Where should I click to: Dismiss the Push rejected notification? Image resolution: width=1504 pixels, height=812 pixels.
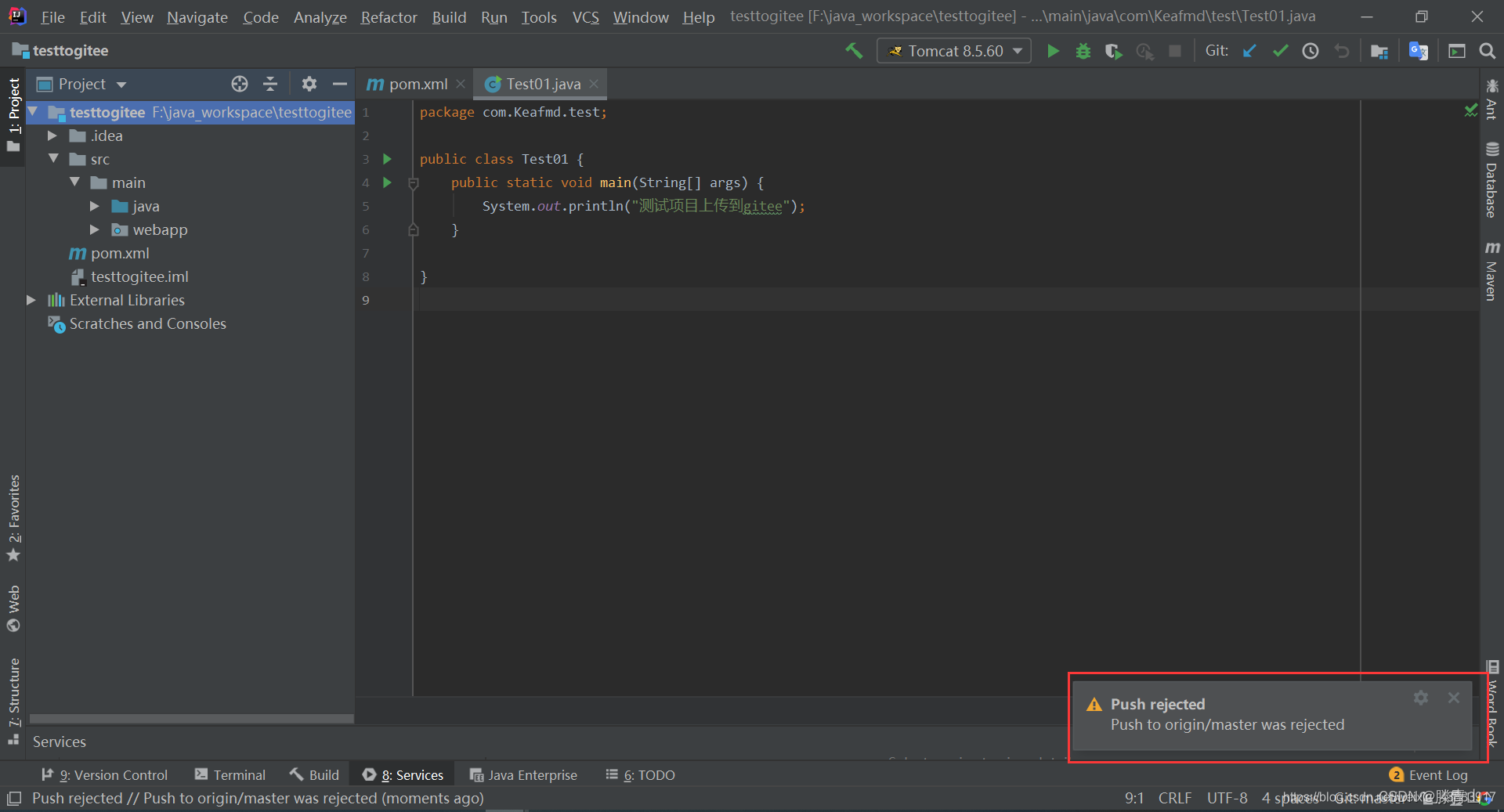tap(1454, 698)
